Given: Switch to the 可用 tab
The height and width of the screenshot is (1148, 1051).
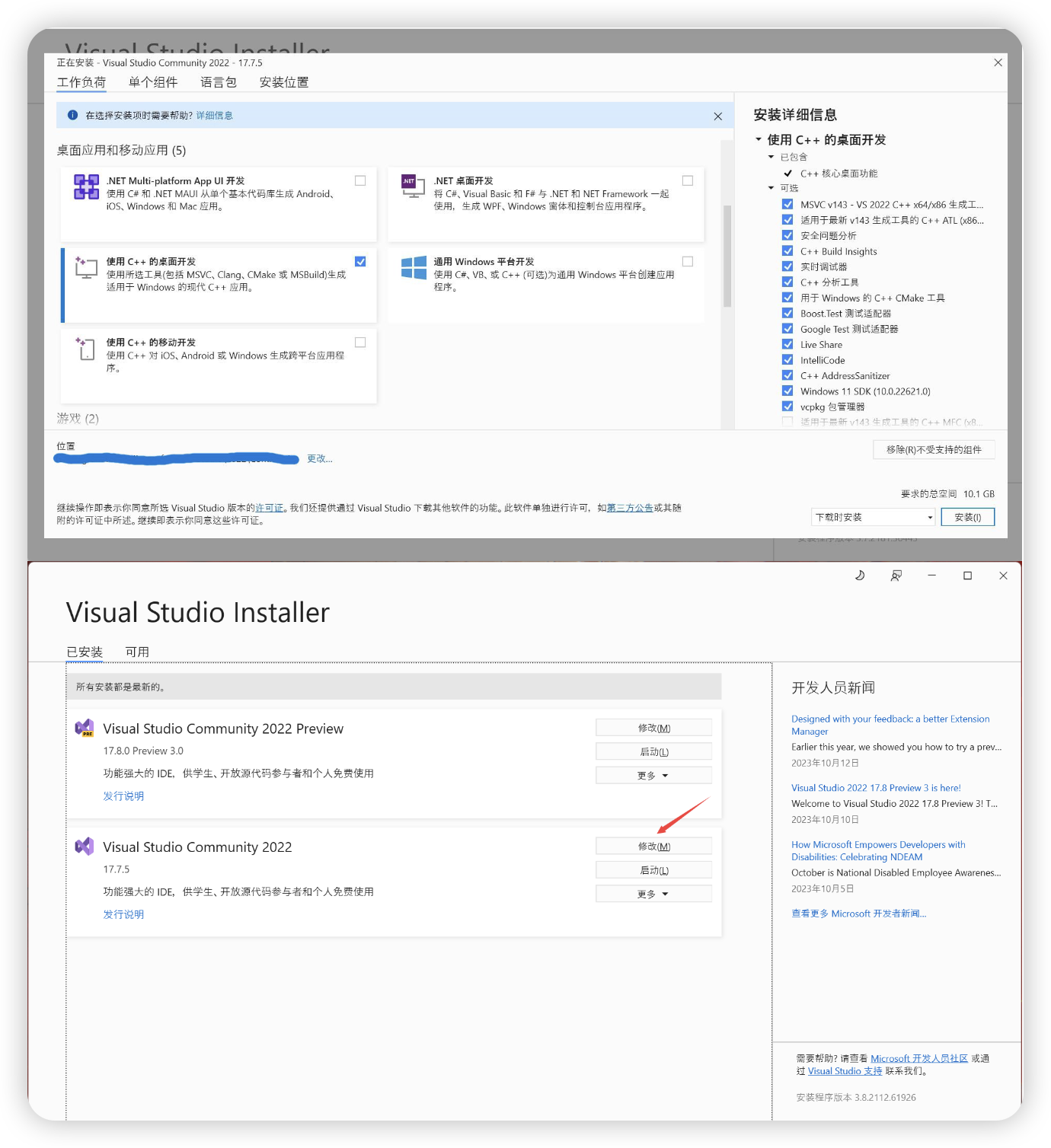Looking at the screenshot, I should tap(137, 652).
